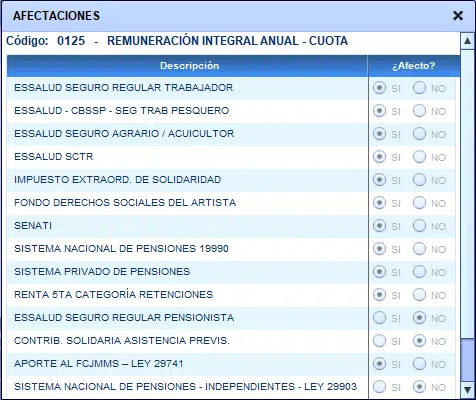Click the ¿Afecto? column header
476x400 pixels.
pyautogui.click(x=414, y=66)
